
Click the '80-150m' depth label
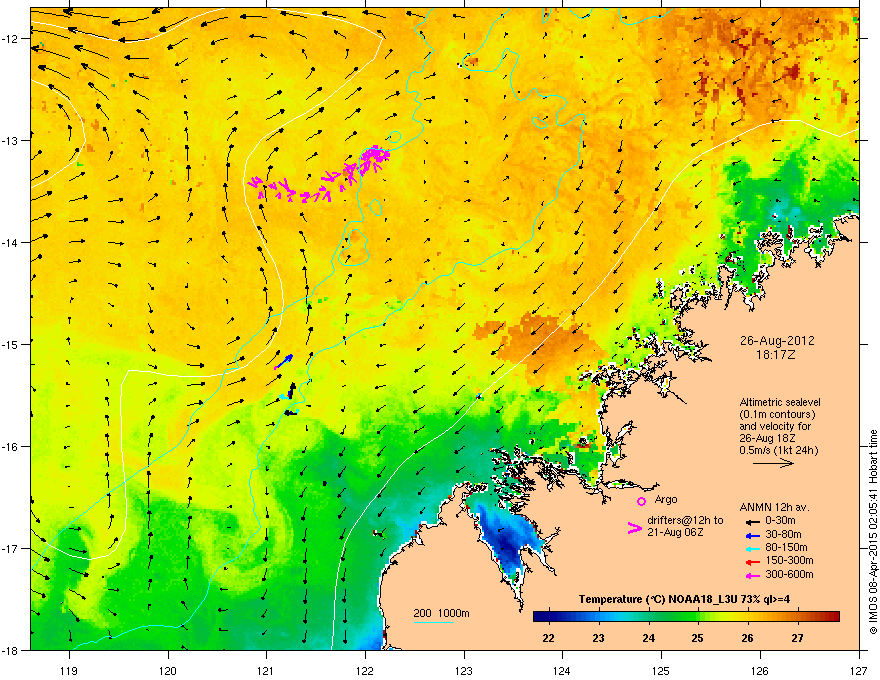click(x=786, y=548)
